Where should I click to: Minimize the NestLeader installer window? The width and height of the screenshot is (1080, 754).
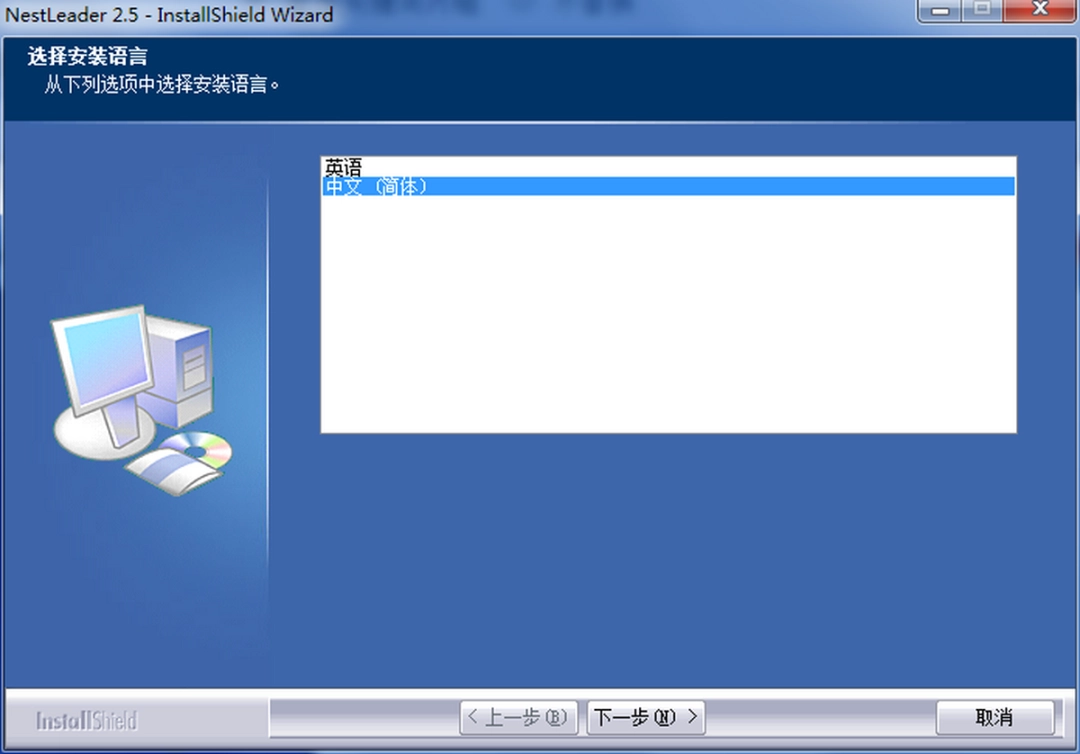click(x=940, y=10)
